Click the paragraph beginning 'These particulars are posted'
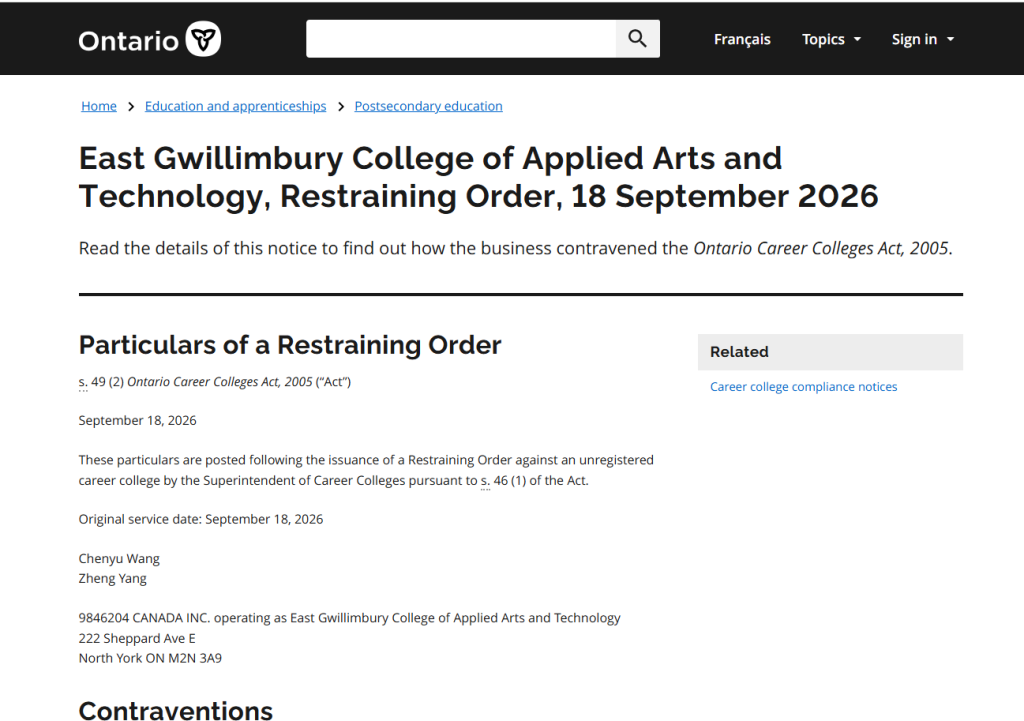Screen dimensions: 1024x721 tap(366, 470)
